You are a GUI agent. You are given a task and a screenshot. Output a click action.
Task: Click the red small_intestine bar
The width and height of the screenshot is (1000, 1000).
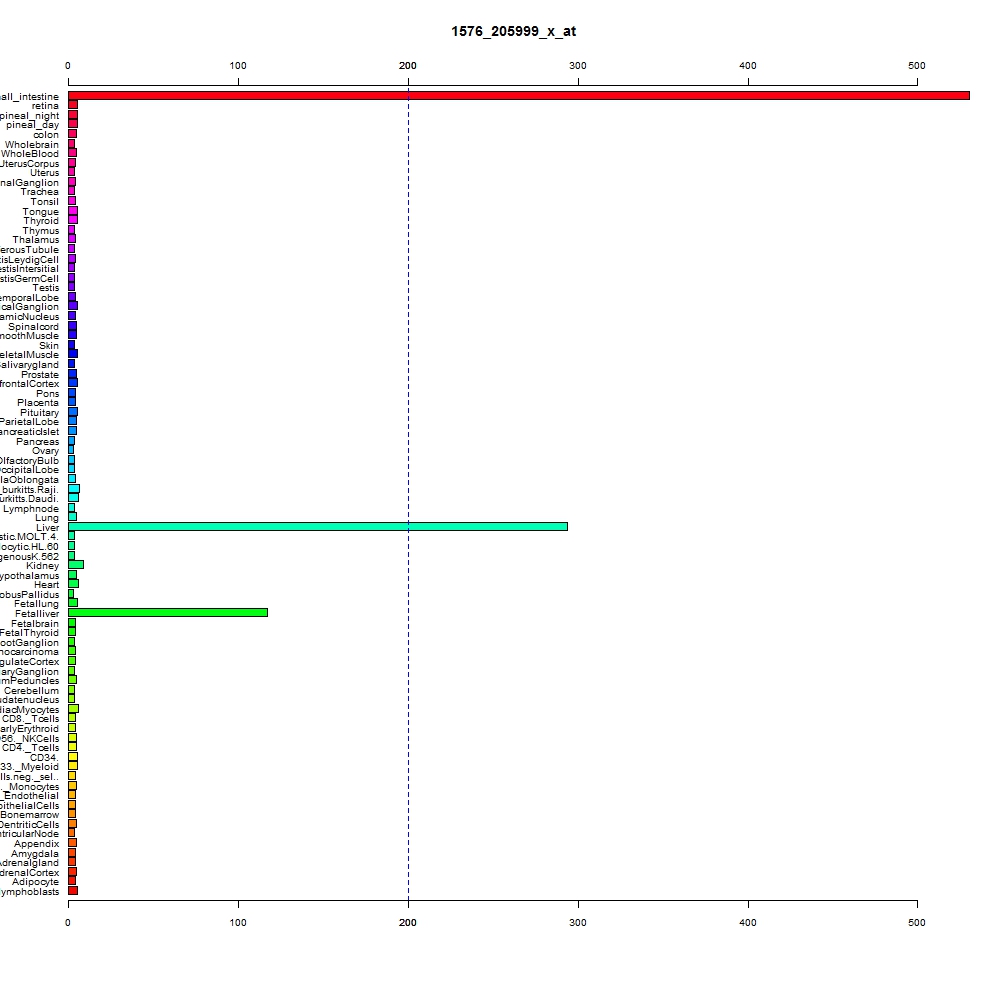pos(518,96)
